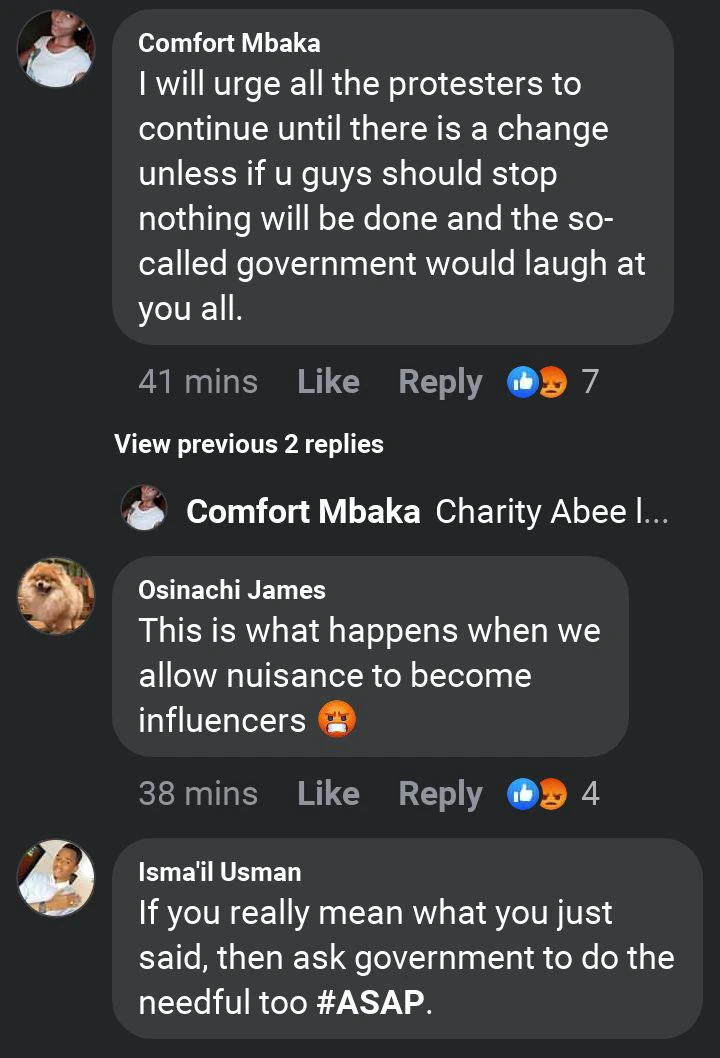
Task: Expand the truncated Charity Abee reply
Action: pos(551,511)
